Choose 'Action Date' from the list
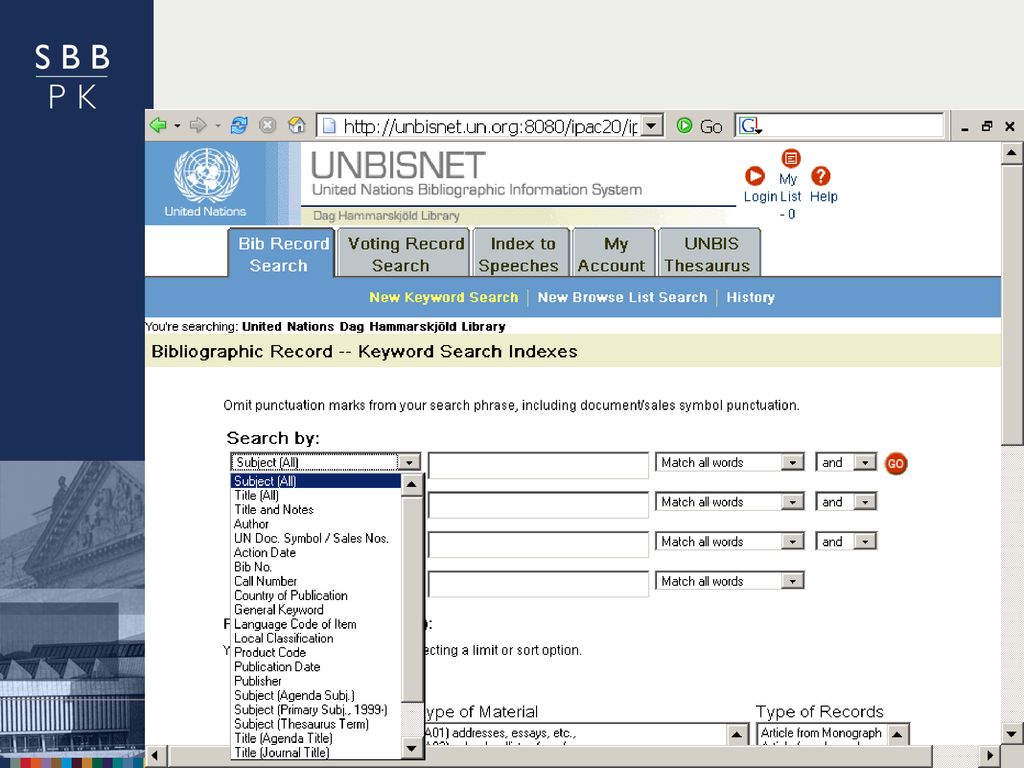The height and width of the screenshot is (768, 1024). 316,553
